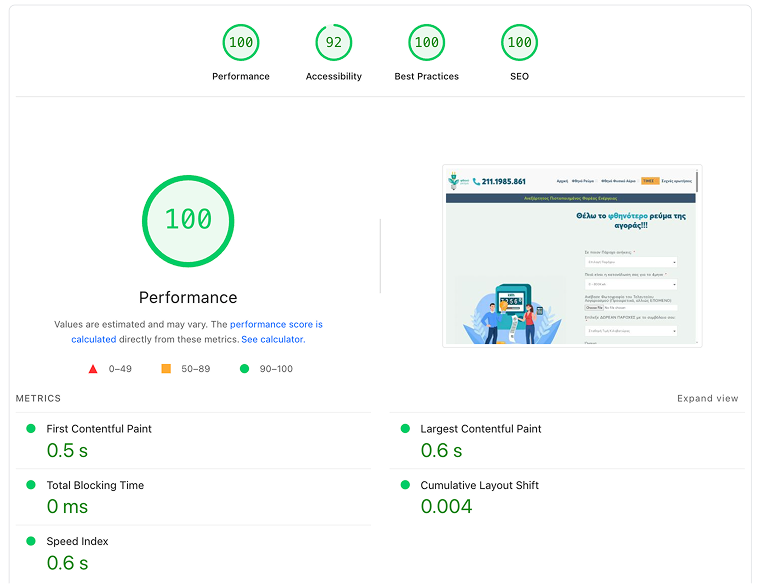Click the Total Blocking Time metric label
The width and height of the screenshot is (761, 584).
(95, 485)
